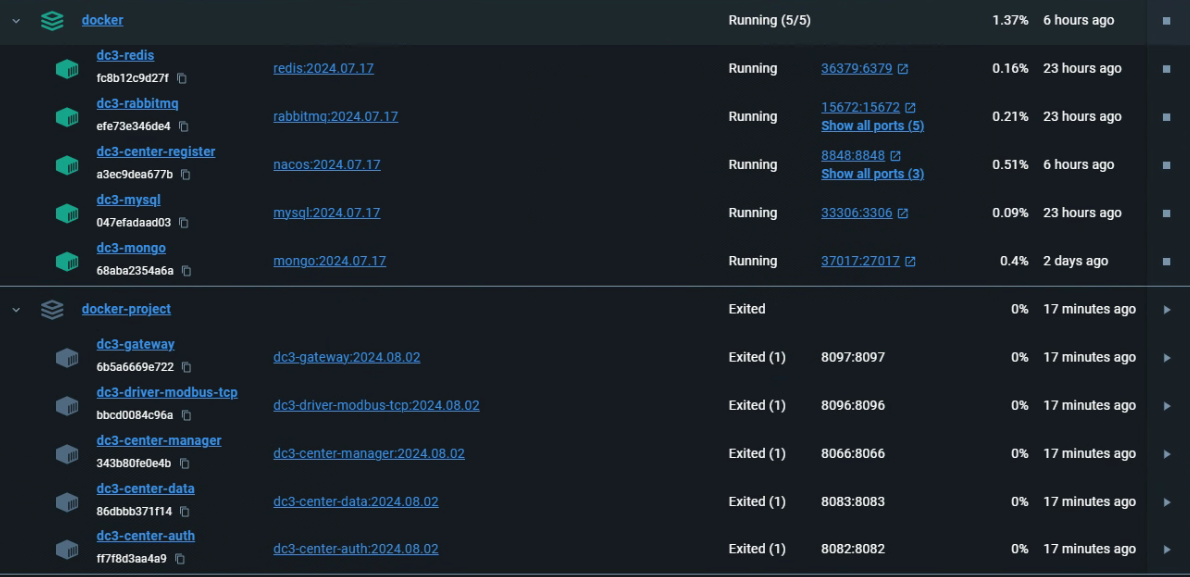Image resolution: width=1190 pixels, height=577 pixels.
Task: Stop the docker compose stack
Action: [1166, 20]
